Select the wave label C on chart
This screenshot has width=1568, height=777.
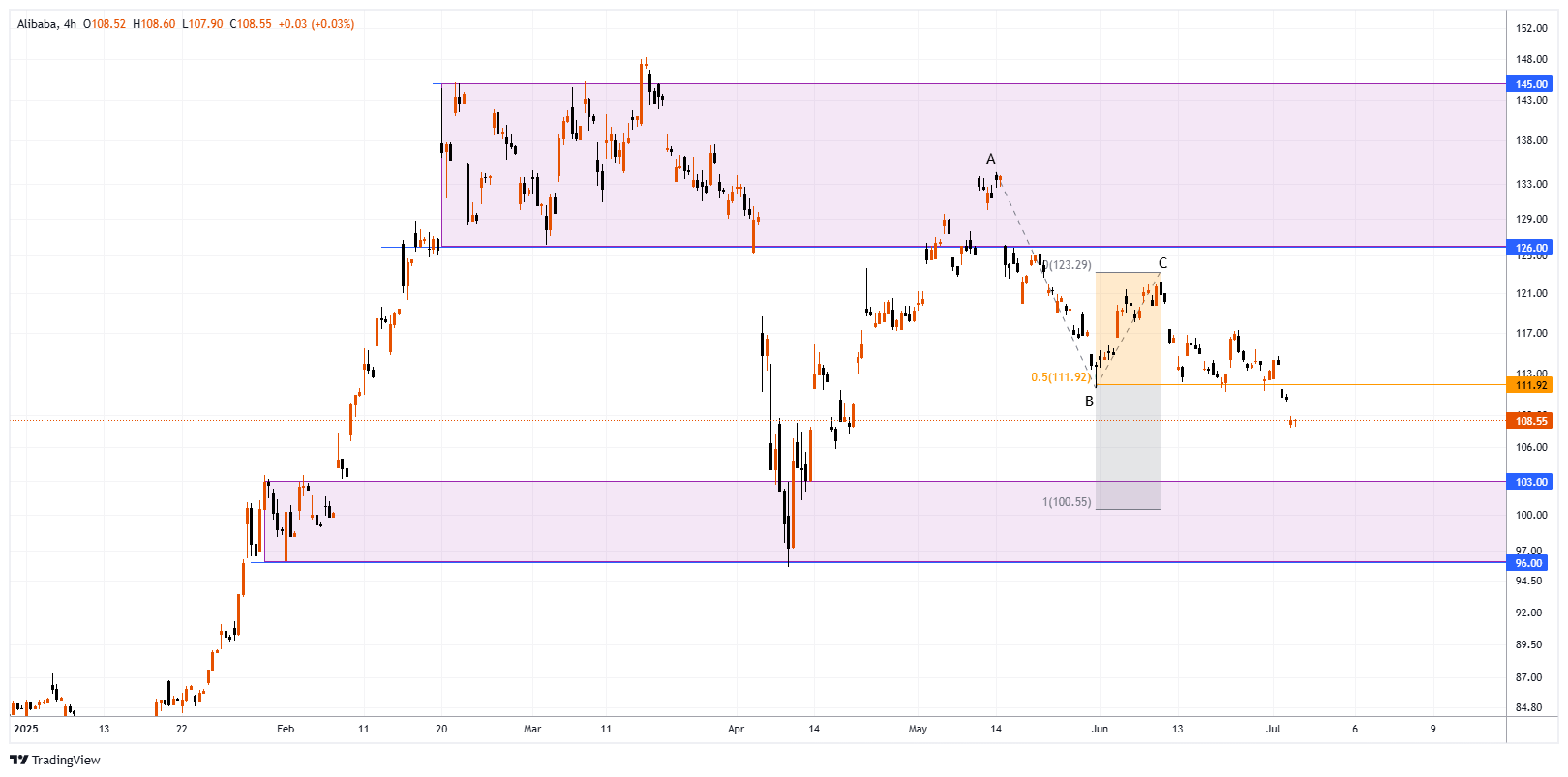click(x=1162, y=263)
